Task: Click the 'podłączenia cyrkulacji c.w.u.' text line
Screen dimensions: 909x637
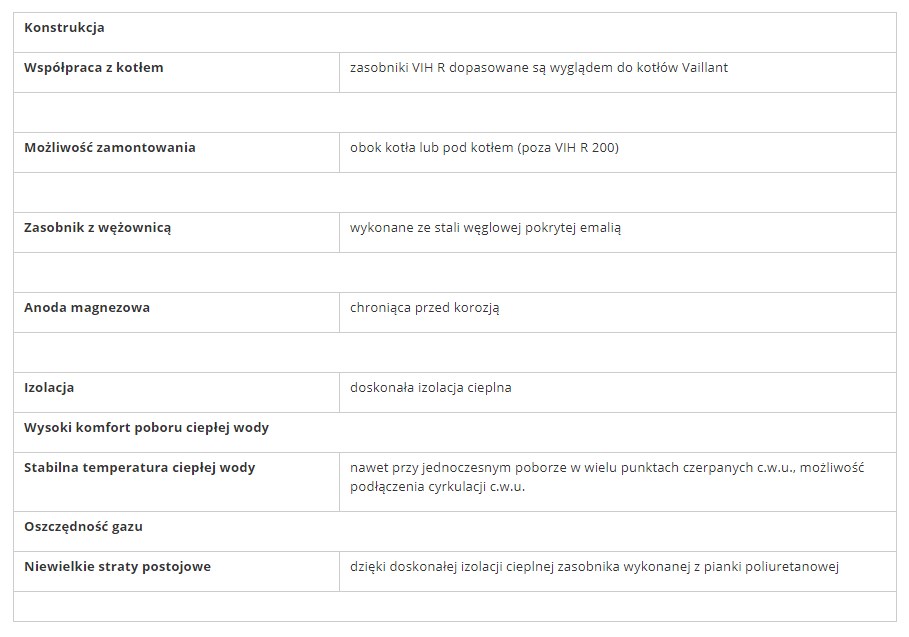Action: pos(437,488)
